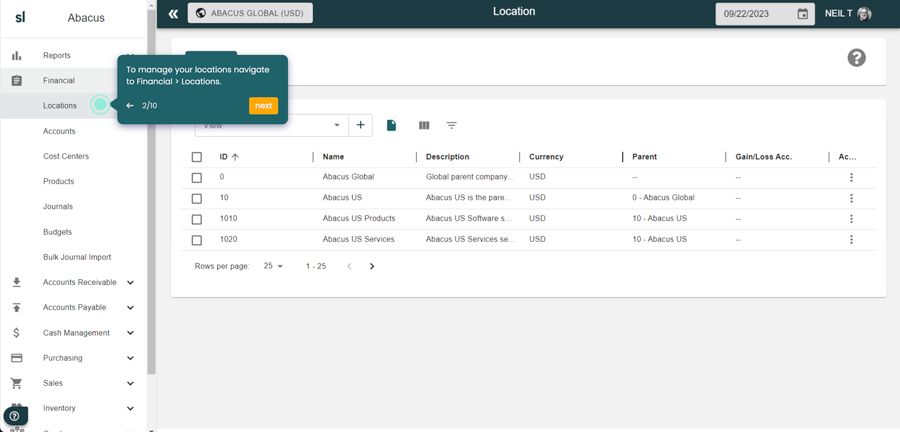Click the Description column header
This screenshot has width=900, height=432.
coord(447,157)
